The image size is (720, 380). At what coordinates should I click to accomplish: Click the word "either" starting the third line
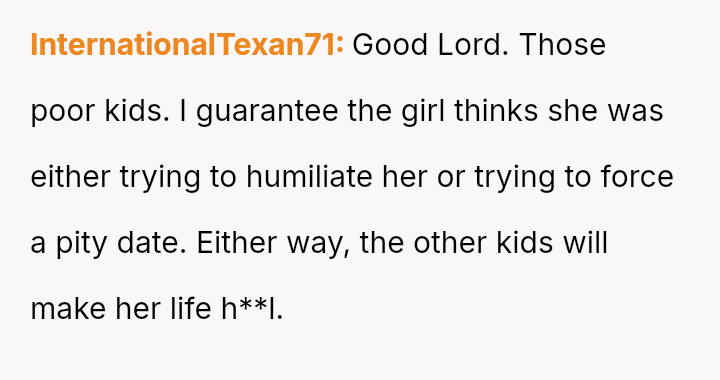pyautogui.click(x=70, y=177)
